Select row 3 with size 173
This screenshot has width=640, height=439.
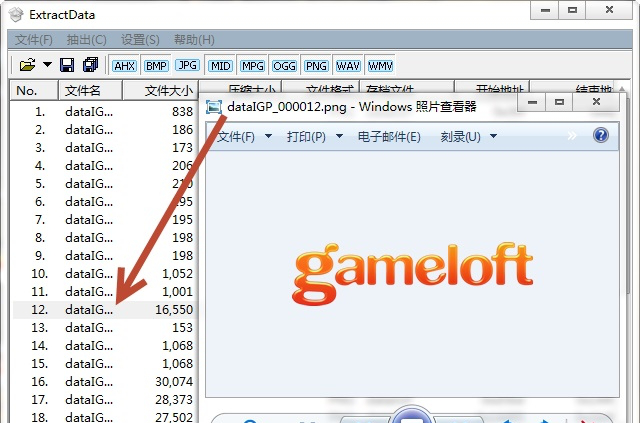(104, 147)
